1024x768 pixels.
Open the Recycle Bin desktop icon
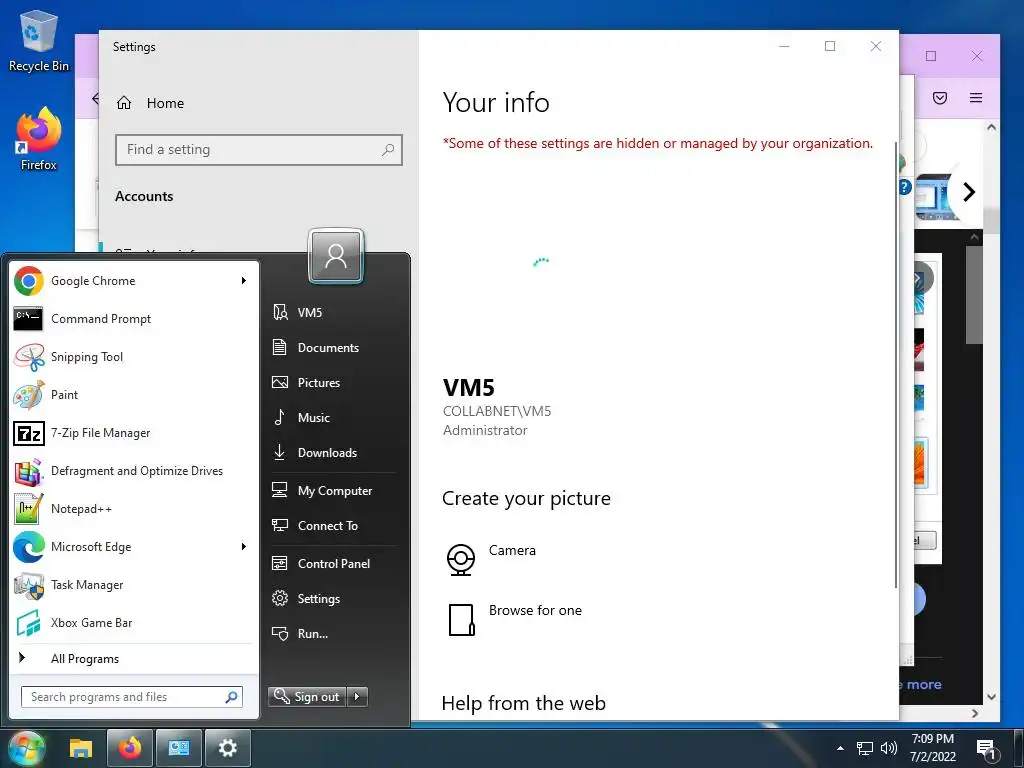(x=39, y=41)
